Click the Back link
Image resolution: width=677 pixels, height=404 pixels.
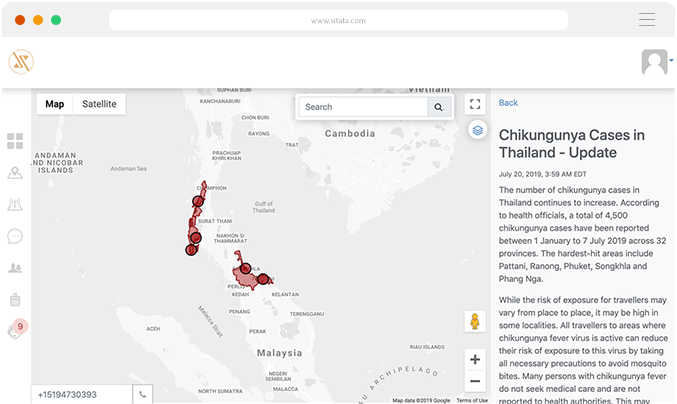[508, 103]
